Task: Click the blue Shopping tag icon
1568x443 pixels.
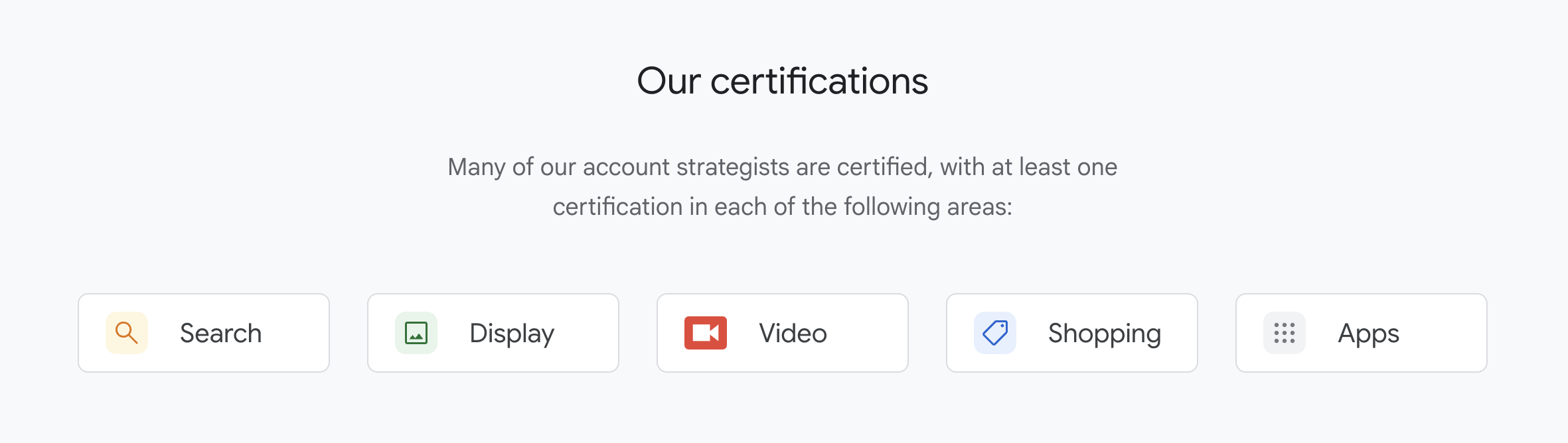Action: coord(995,333)
